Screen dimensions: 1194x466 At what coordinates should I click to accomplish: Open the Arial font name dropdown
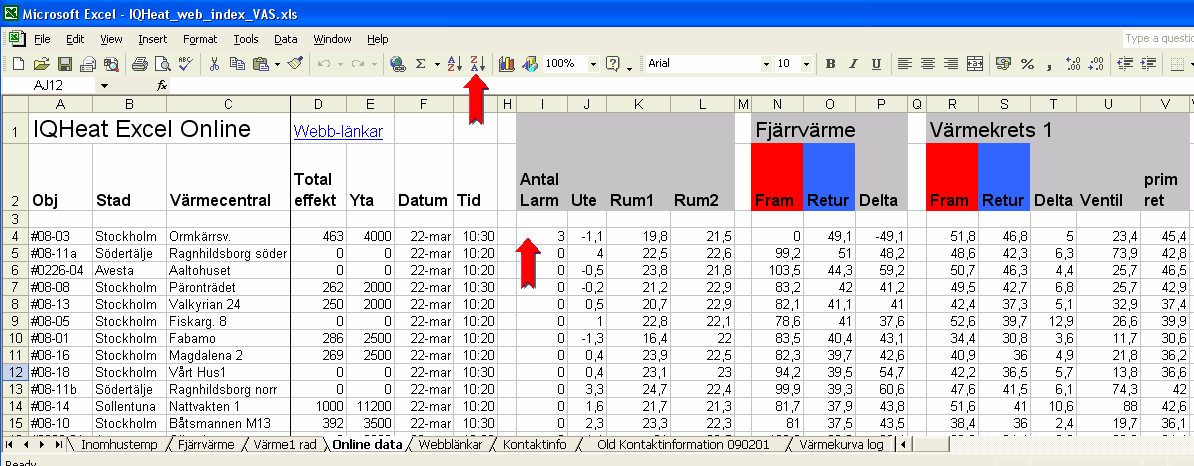(x=766, y=64)
